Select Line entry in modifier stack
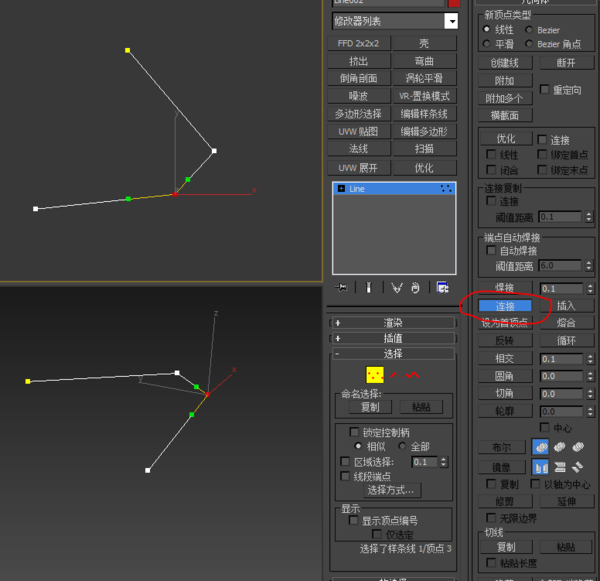Screen dimensions: 600x581 pyautogui.click(x=394, y=188)
